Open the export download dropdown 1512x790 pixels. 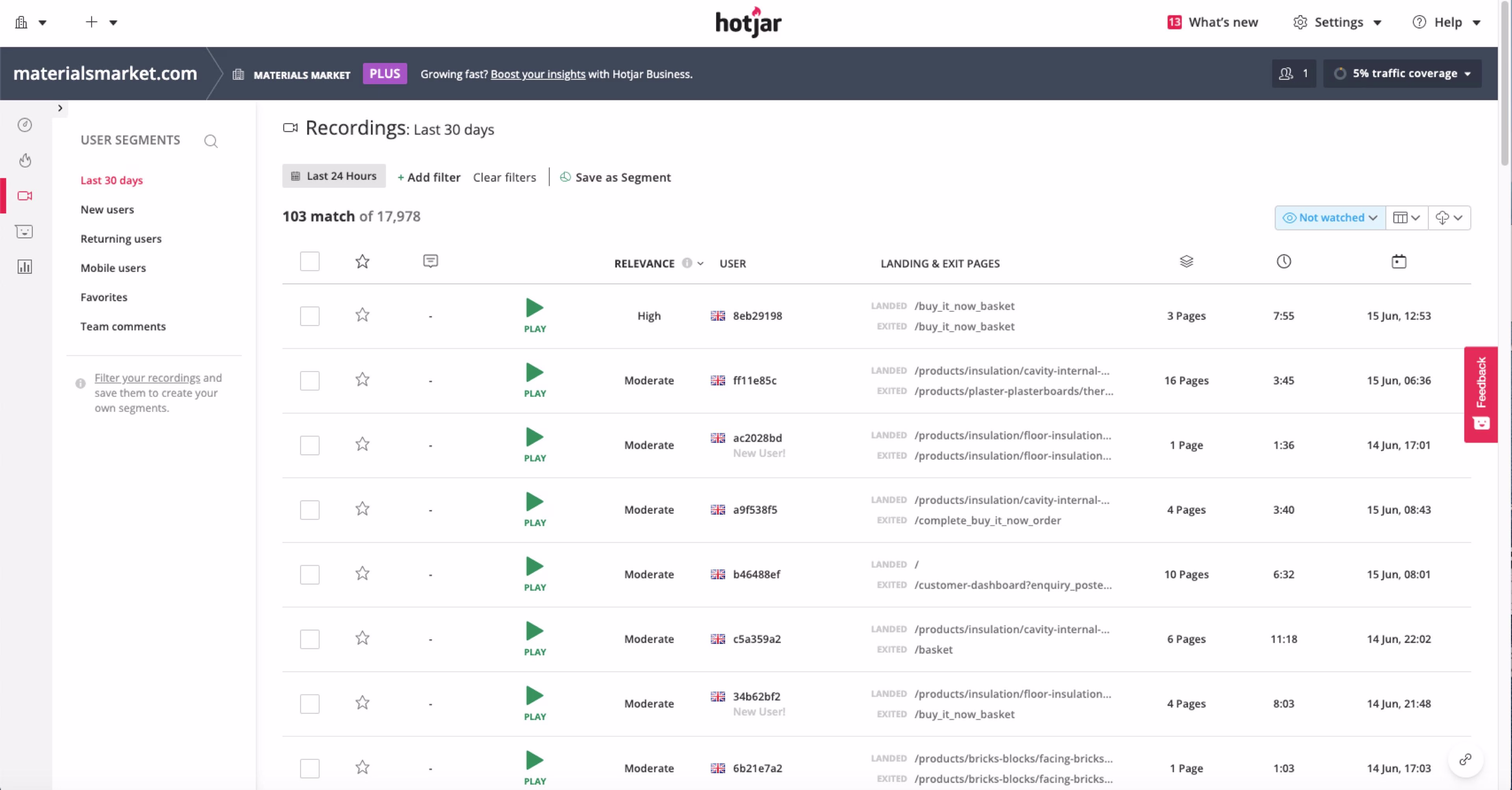(1449, 217)
